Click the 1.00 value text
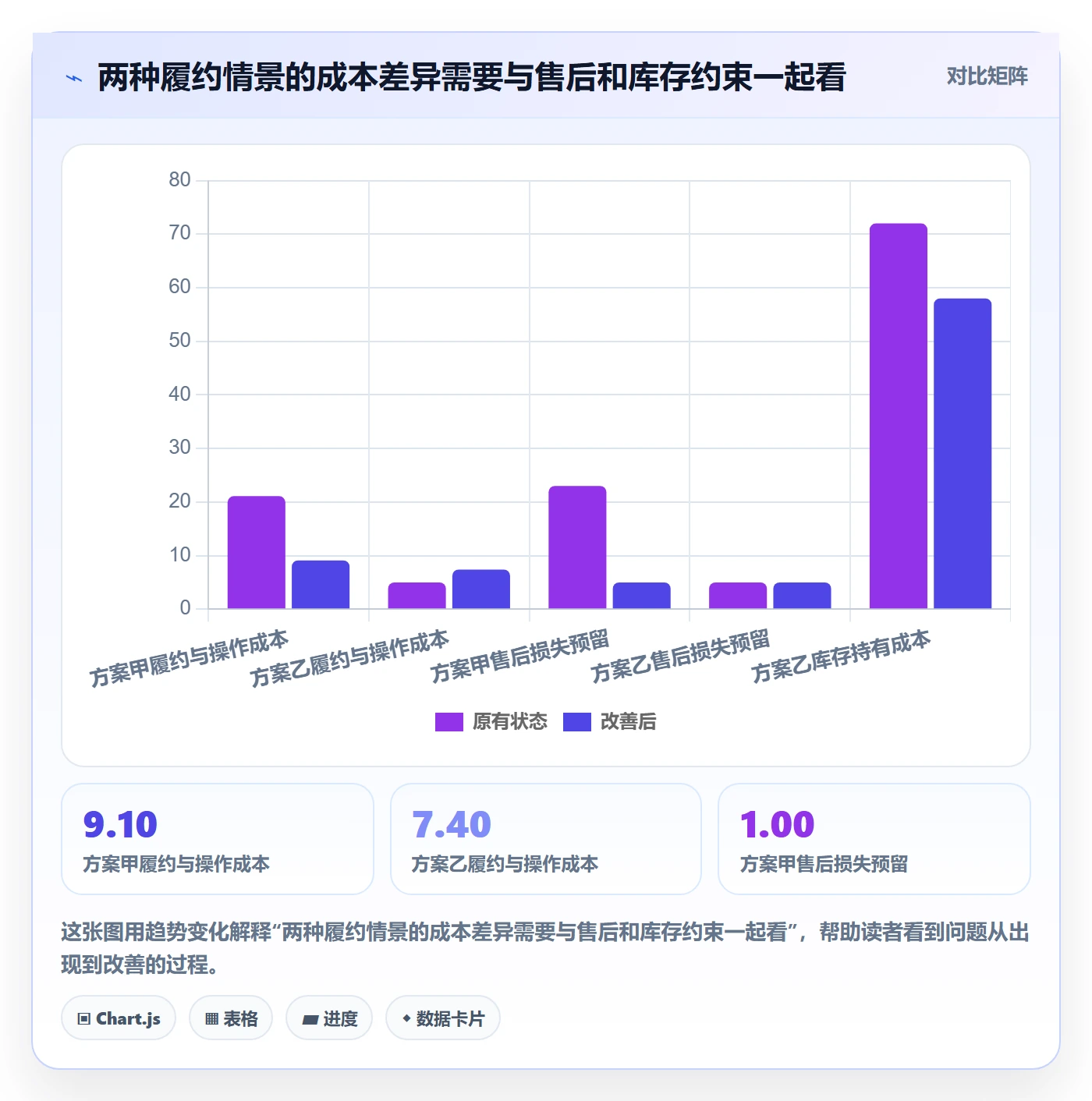The width and height of the screenshot is (1092, 1101). click(x=777, y=824)
